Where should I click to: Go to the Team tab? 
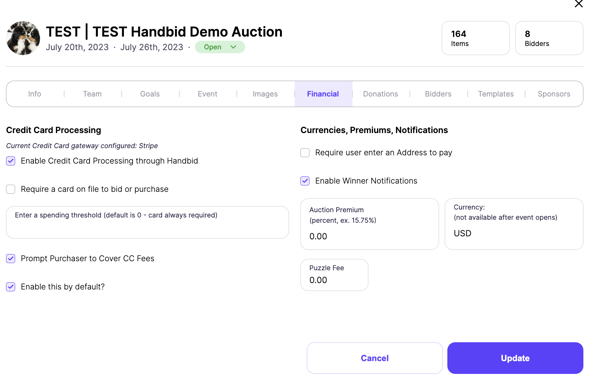pyautogui.click(x=92, y=94)
